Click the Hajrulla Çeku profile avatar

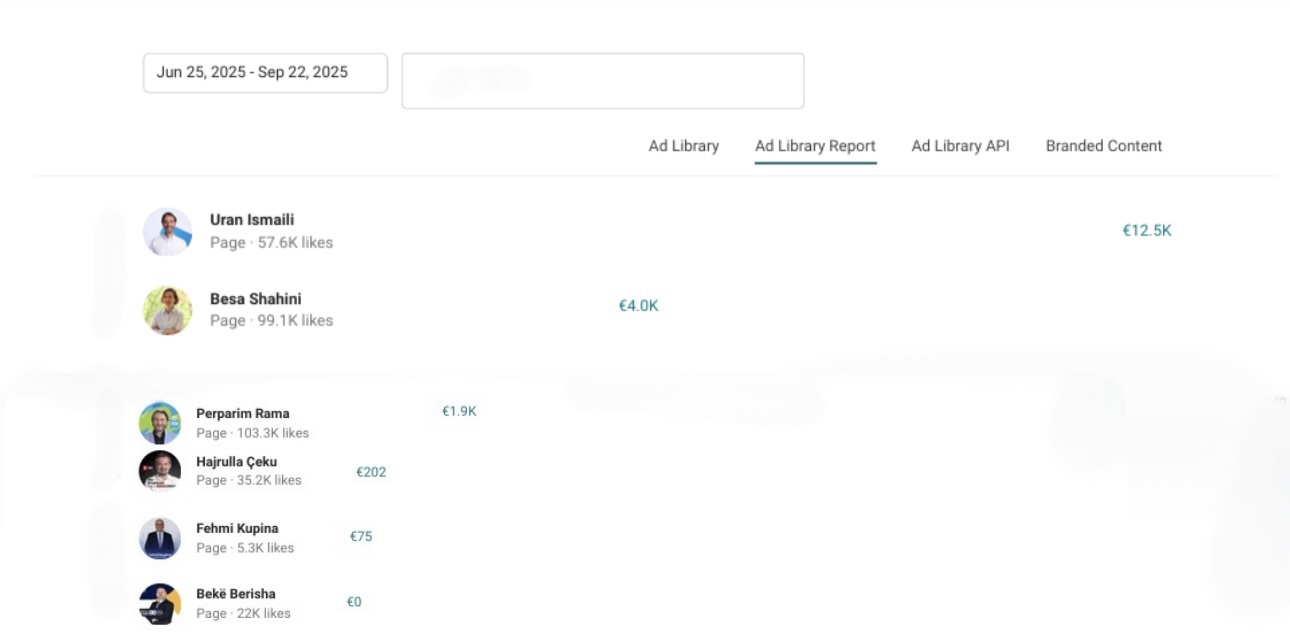(x=160, y=471)
